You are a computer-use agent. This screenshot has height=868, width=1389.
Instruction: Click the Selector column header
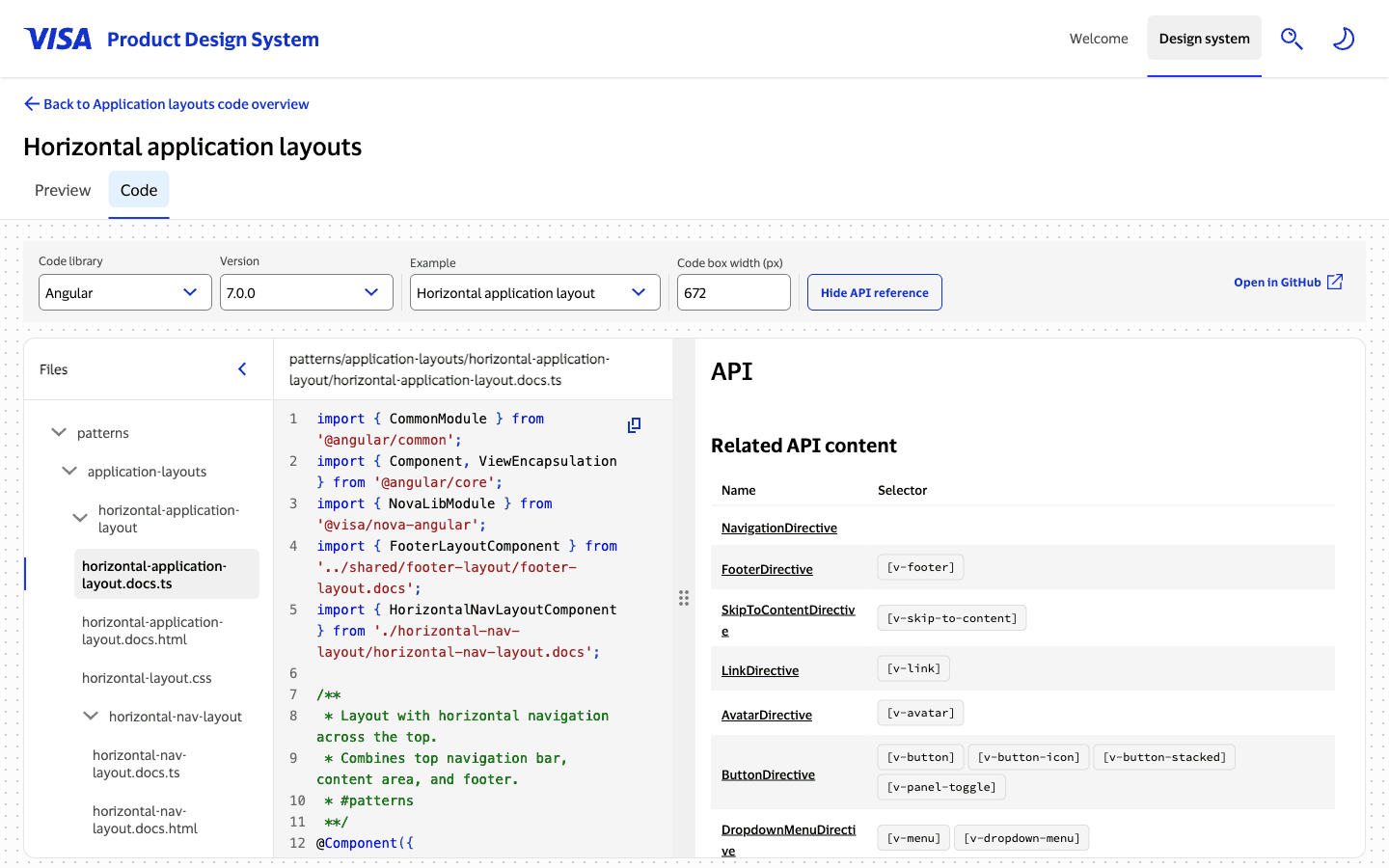pyautogui.click(x=902, y=490)
